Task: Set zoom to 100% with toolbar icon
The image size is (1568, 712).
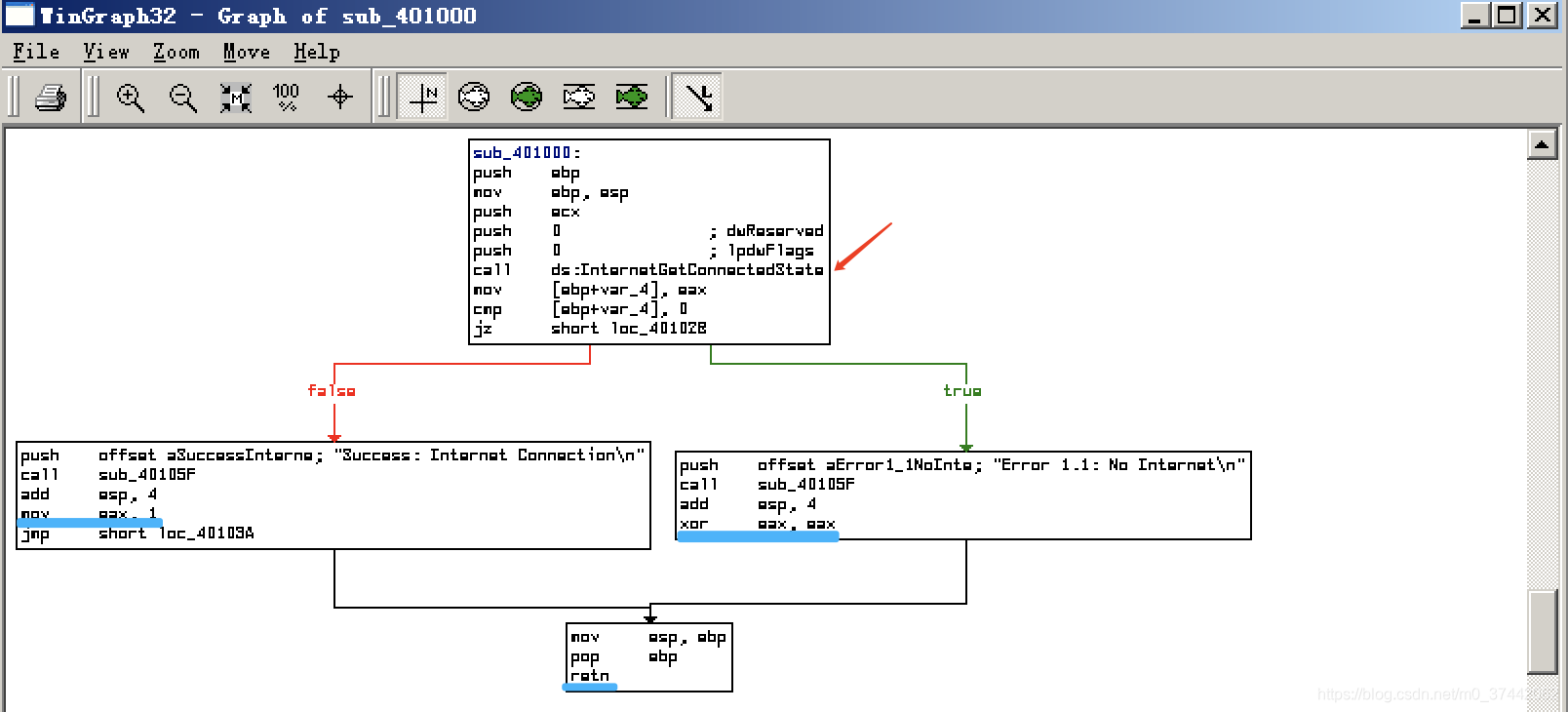Action: (287, 97)
